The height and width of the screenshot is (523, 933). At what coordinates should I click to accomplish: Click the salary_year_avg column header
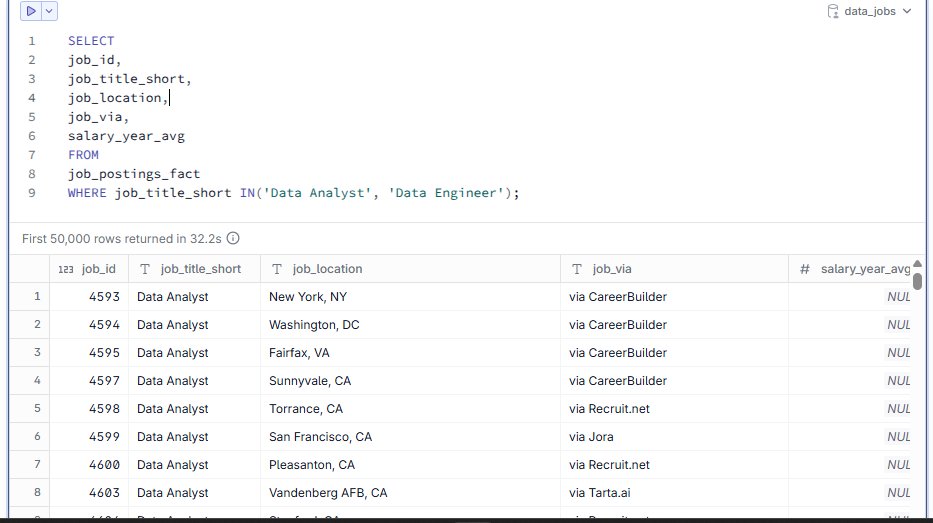coord(851,269)
